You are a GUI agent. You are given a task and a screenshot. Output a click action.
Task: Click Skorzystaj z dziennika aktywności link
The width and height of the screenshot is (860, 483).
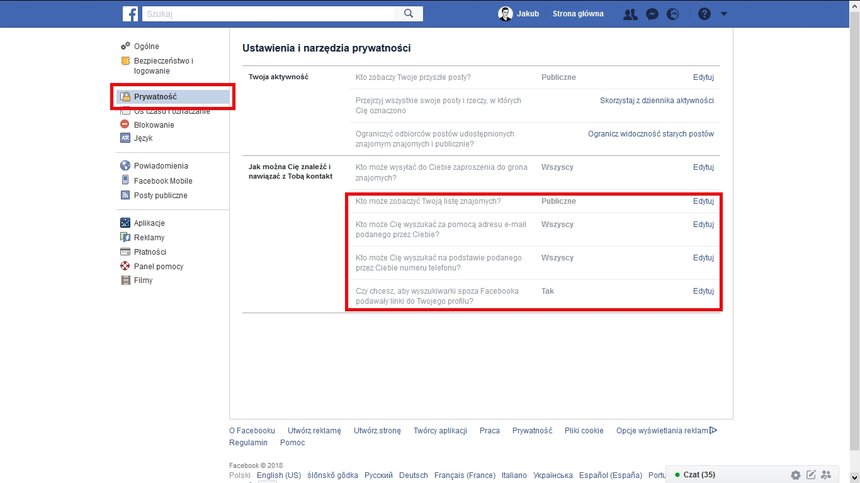click(x=657, y=100)
